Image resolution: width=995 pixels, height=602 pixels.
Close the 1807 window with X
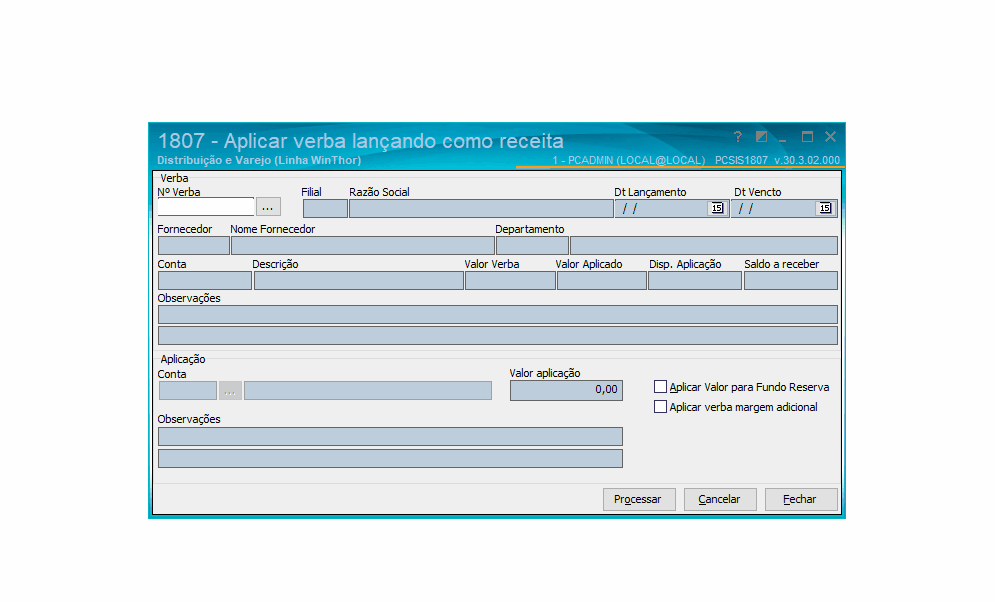[x=831, y=136]
